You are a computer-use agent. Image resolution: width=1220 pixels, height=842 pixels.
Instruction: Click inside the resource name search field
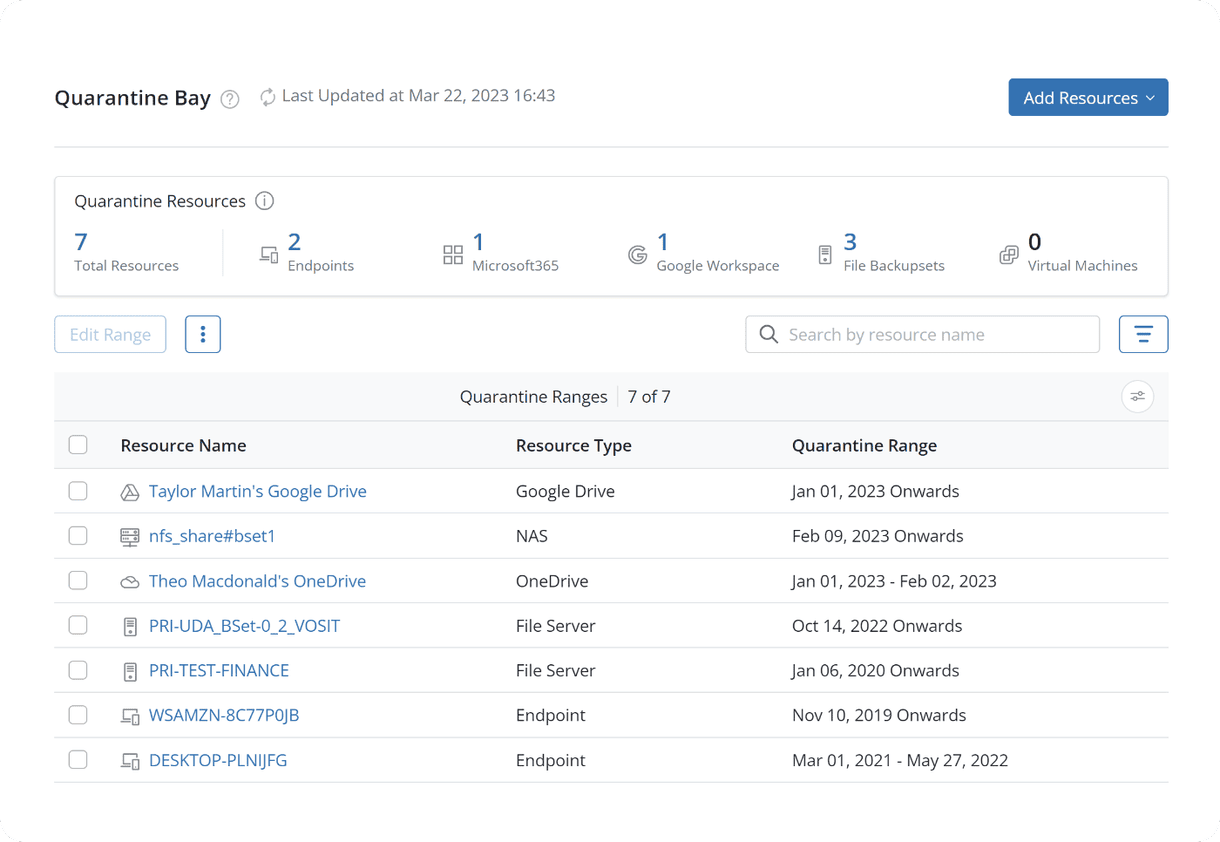920,334
